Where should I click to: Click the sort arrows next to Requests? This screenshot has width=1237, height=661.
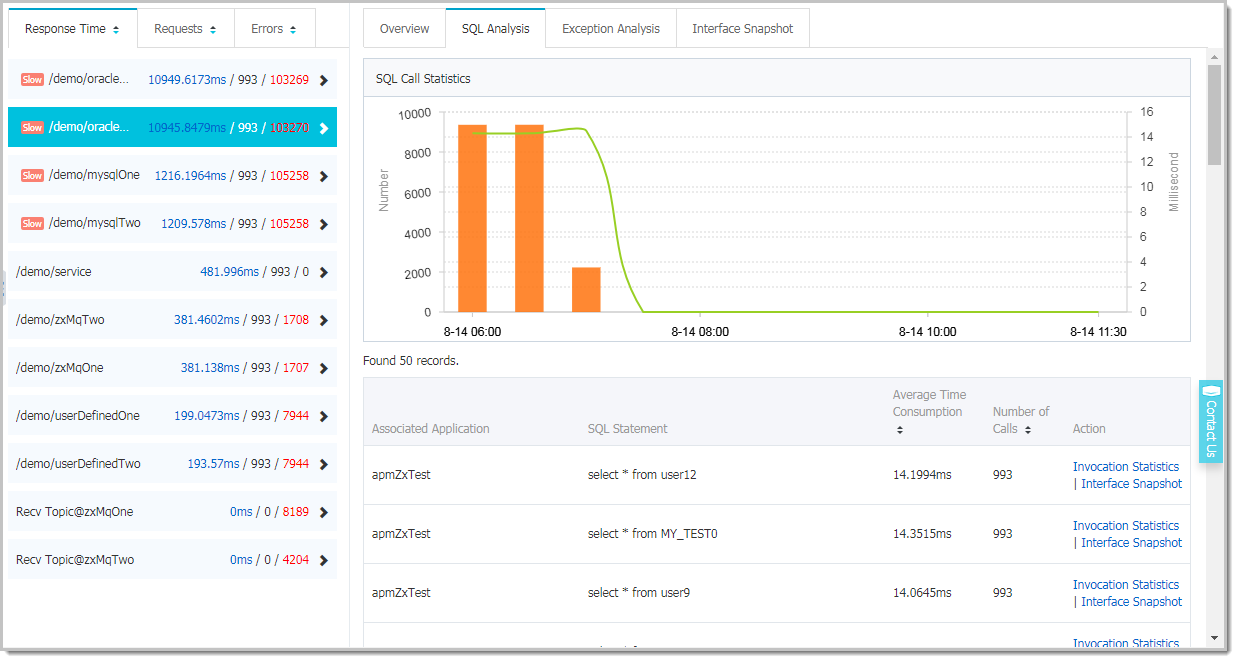coord(212,30)
